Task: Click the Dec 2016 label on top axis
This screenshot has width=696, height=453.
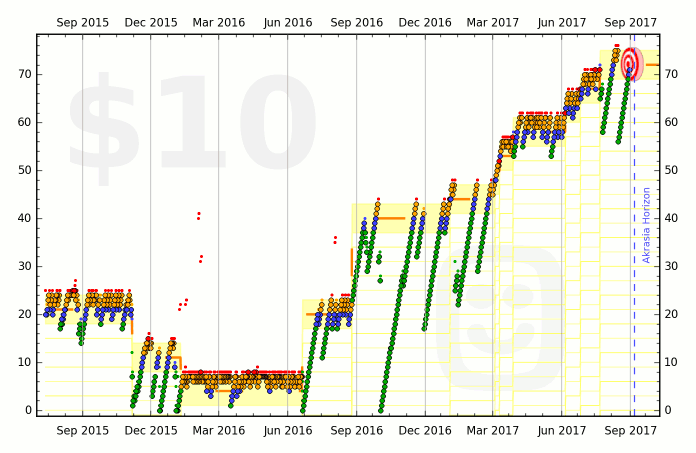Action: coord(424,21)
